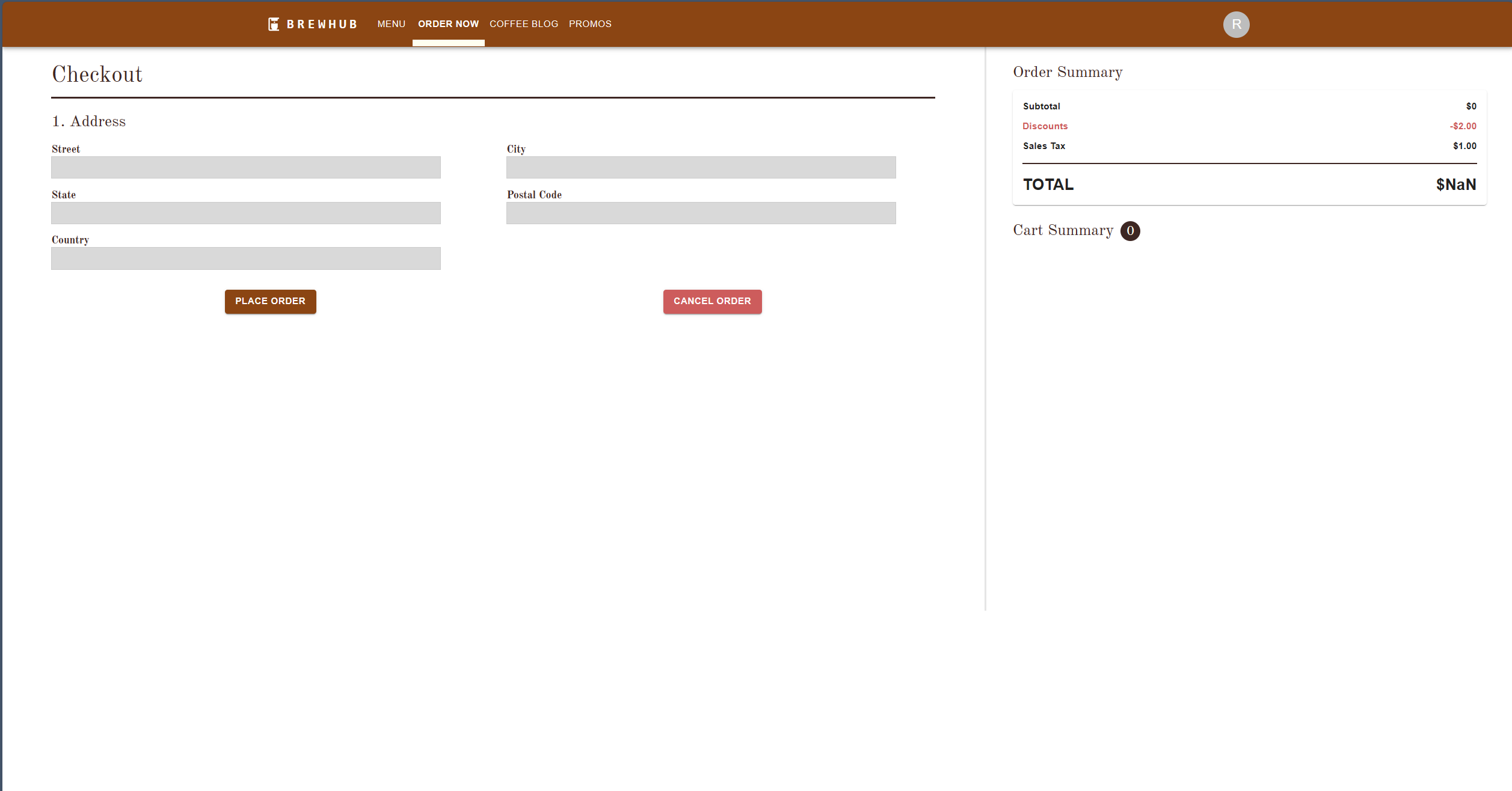Focus the Country input field
1512x791 pixels.
(245, 258)
